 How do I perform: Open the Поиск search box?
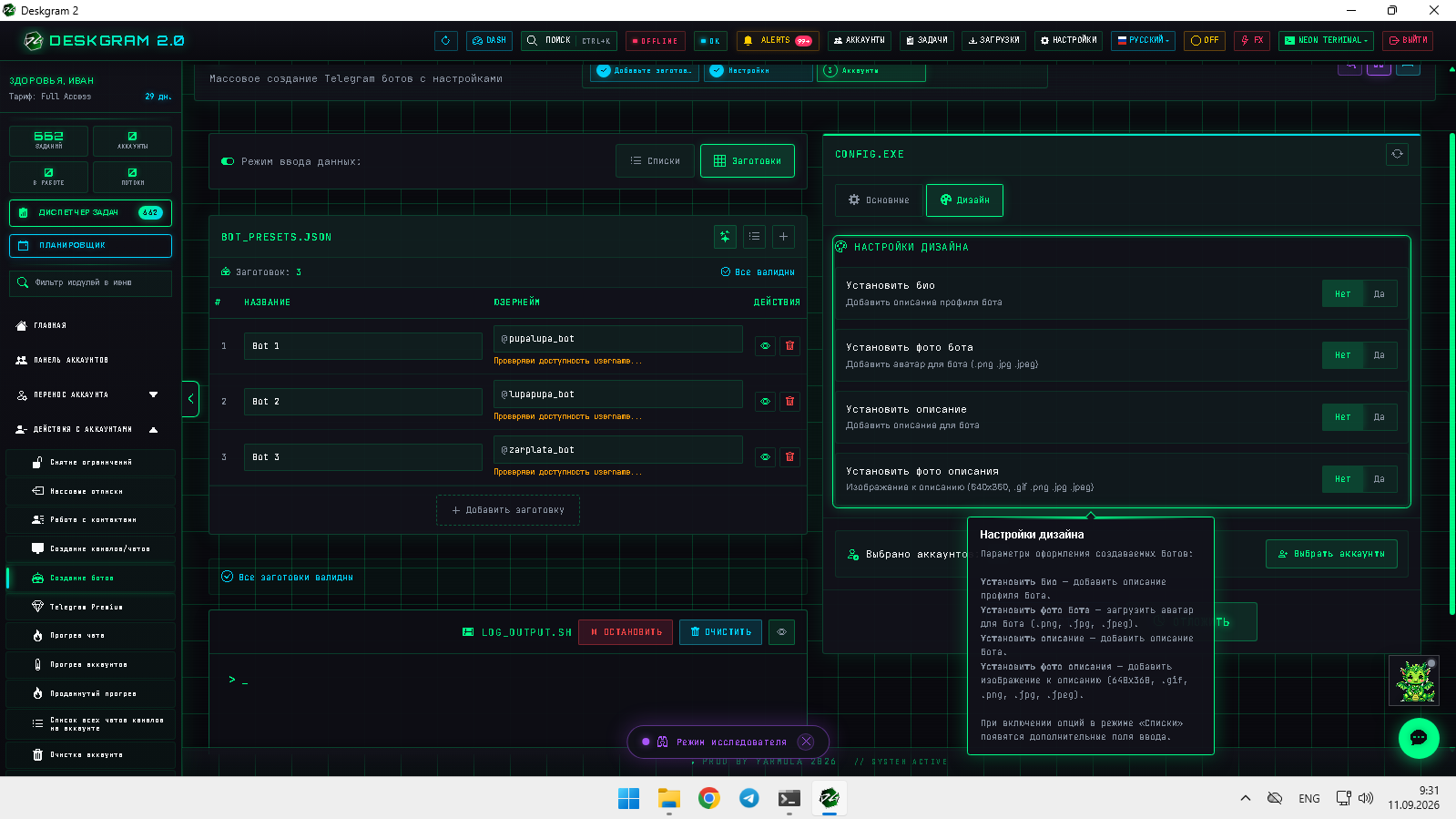(x=568, y=41)
